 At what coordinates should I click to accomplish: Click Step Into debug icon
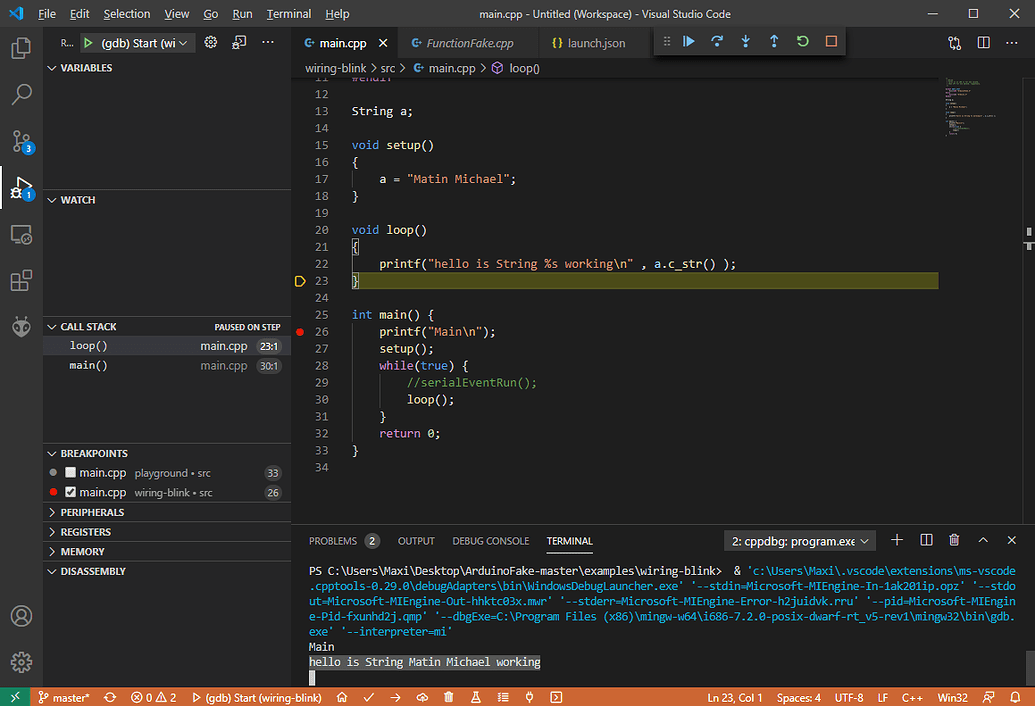point(745,42)
